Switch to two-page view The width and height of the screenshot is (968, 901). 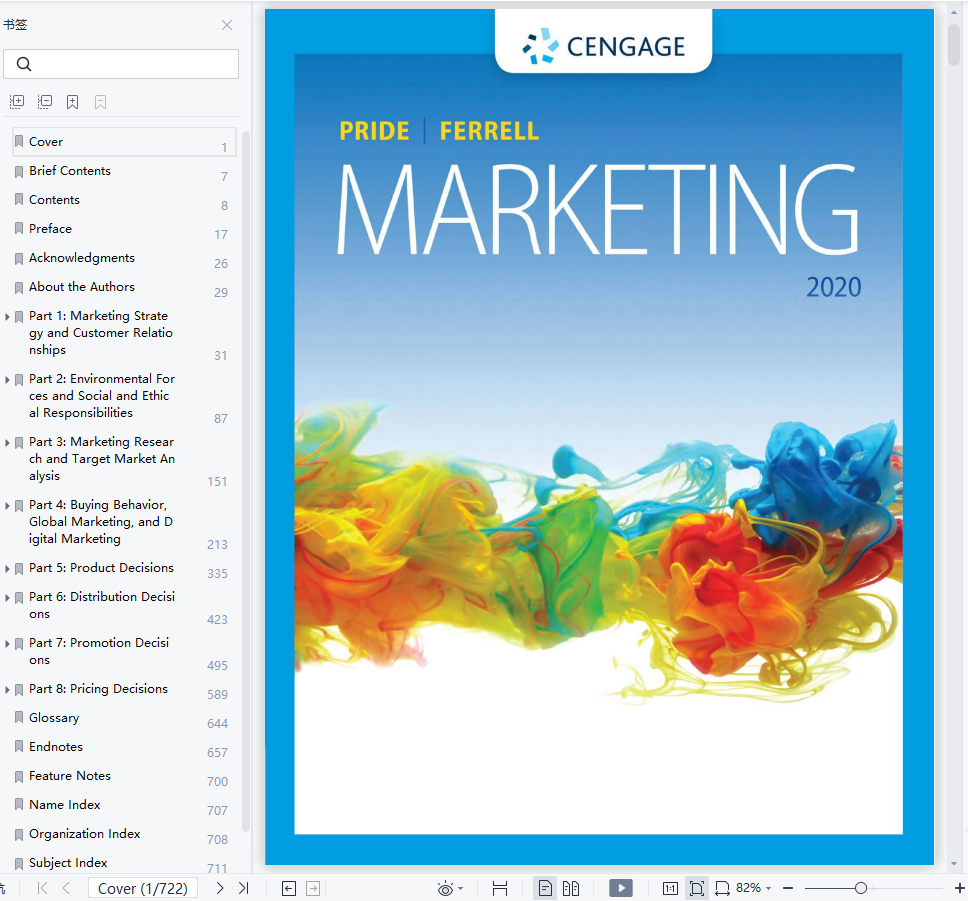click(571, 889)
